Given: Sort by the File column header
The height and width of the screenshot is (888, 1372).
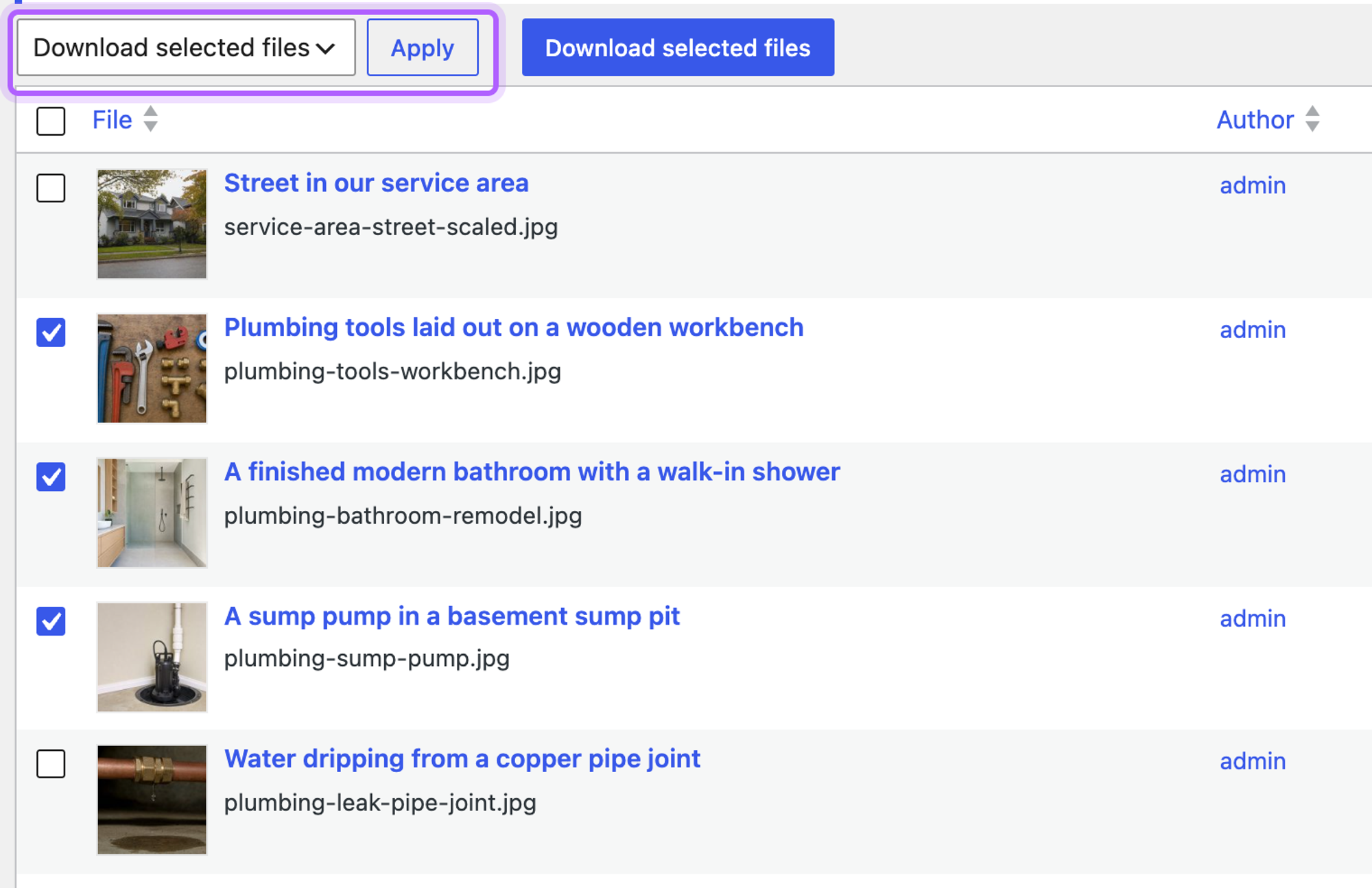Looking at the screenshot, I should 113,120.
